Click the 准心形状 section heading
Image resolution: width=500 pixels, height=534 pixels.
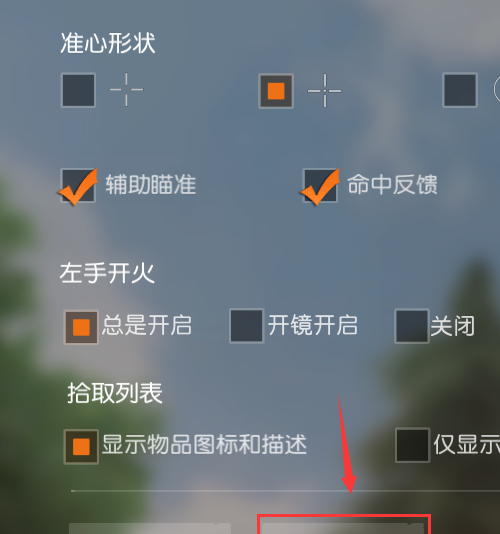[x=108, y=43]
